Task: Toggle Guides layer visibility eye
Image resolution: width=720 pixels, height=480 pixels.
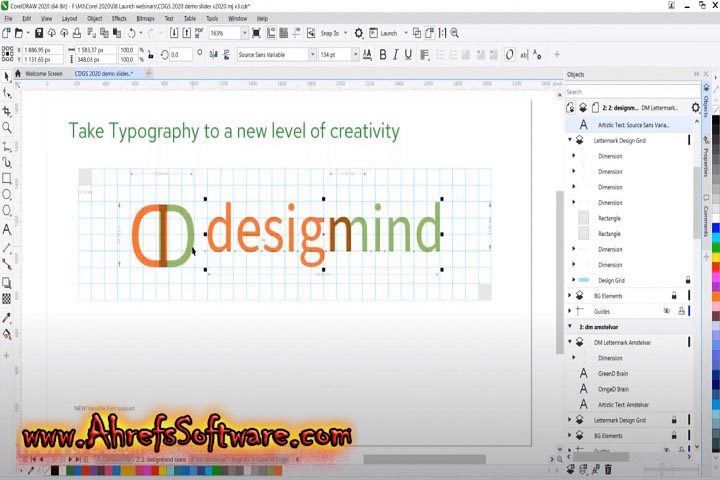Action: click(x=667, y=311)
